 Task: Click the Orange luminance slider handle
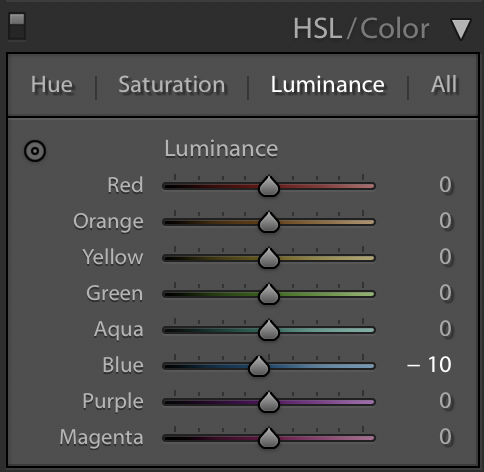click(269, 222)
